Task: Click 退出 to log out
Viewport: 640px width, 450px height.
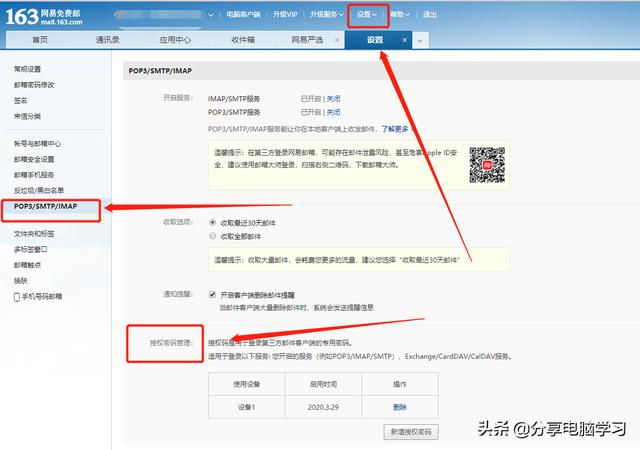Action: coord(430,14)
